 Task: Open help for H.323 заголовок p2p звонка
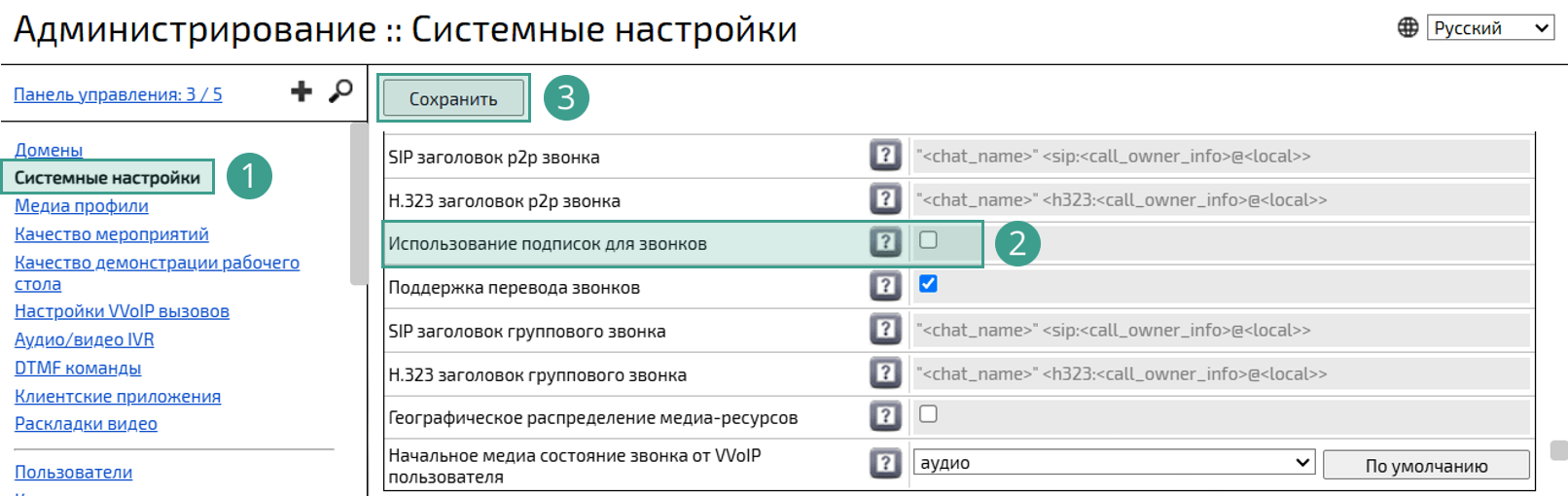coord(885,199)
